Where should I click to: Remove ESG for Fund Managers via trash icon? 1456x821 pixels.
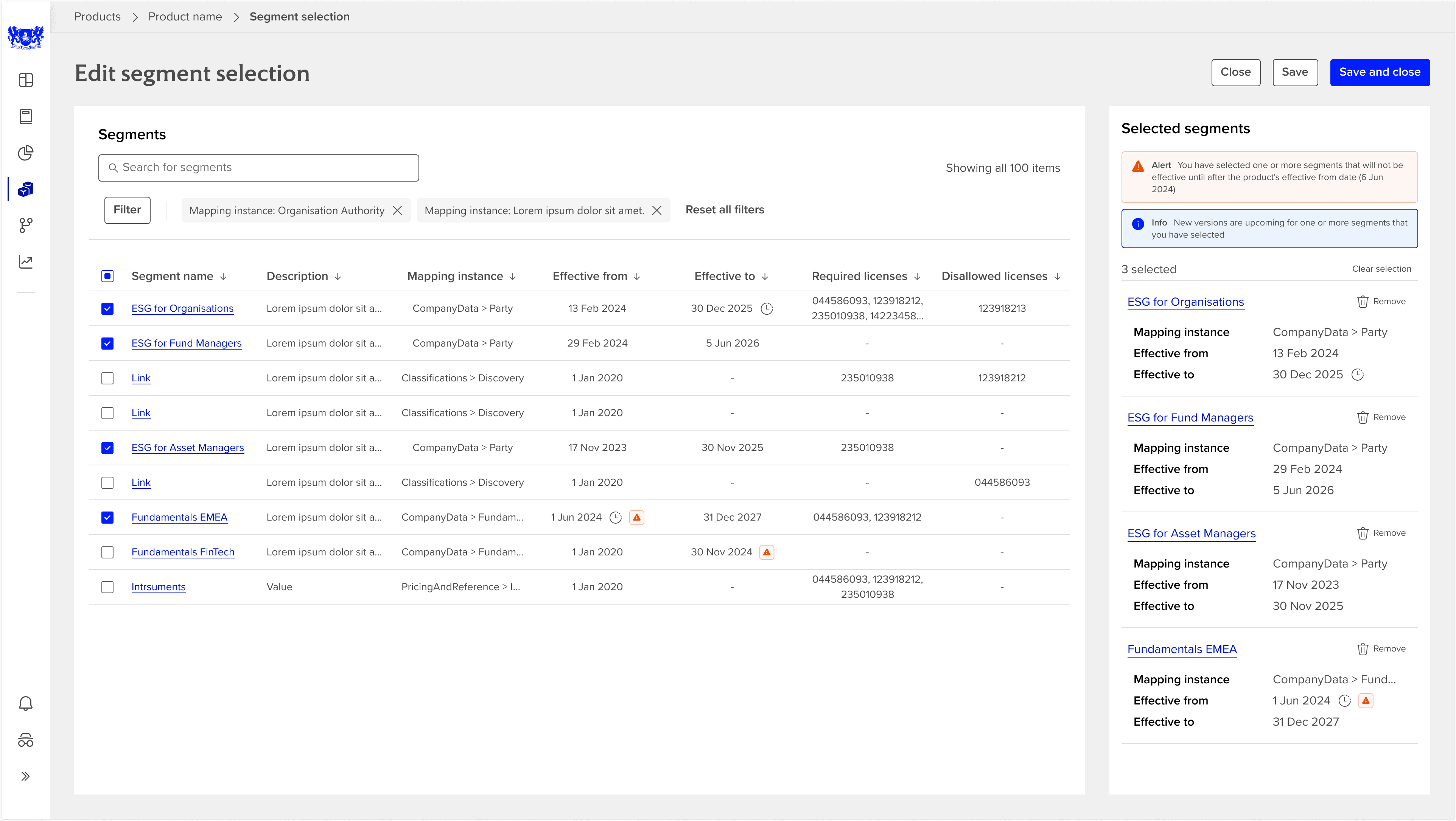tap(1363, 418)
